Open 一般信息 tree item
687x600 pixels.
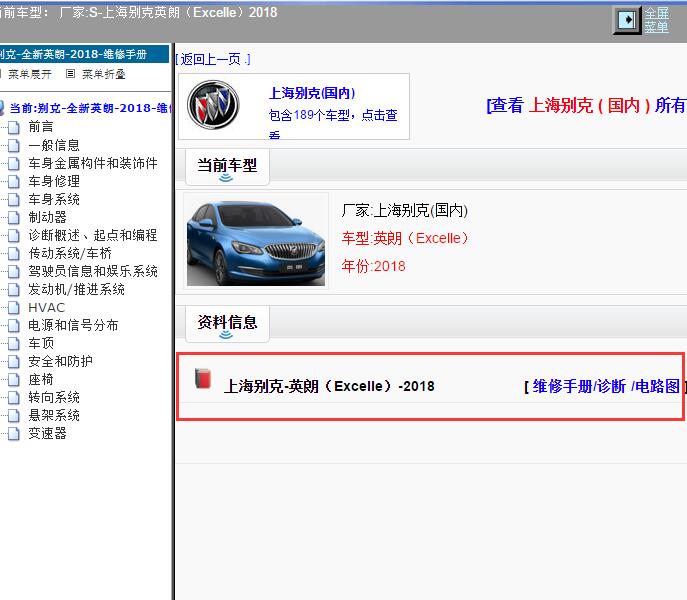[54, 145]
